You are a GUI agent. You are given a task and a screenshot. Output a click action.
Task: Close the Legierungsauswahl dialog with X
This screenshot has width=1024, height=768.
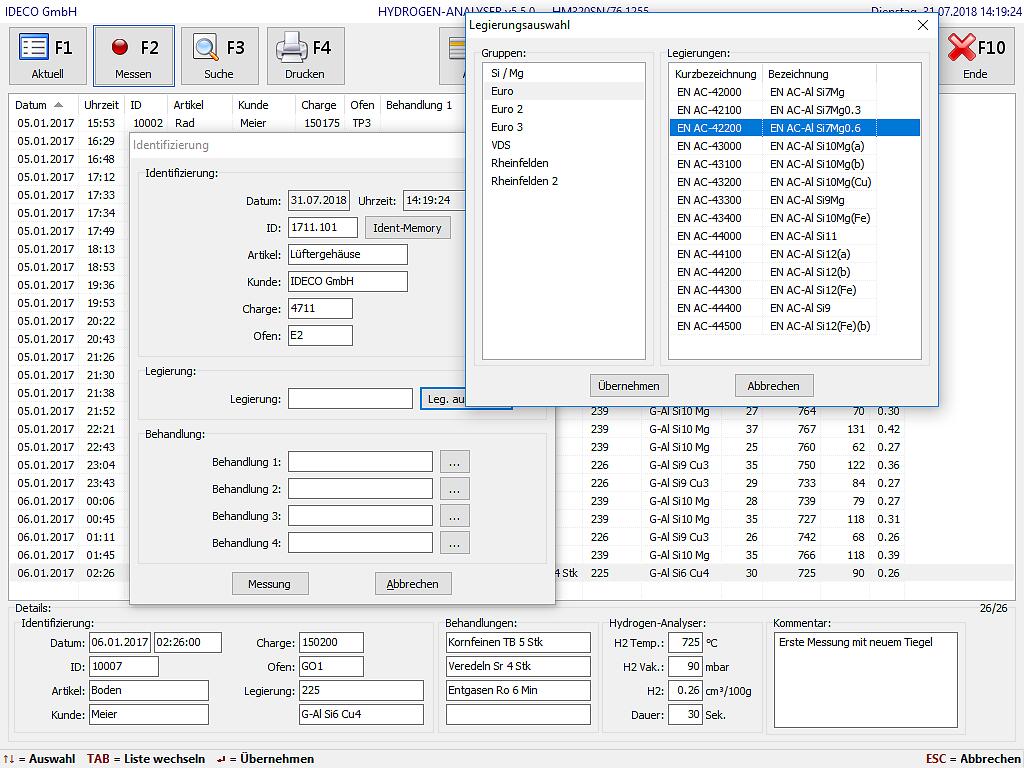click(x=923, y=25)
